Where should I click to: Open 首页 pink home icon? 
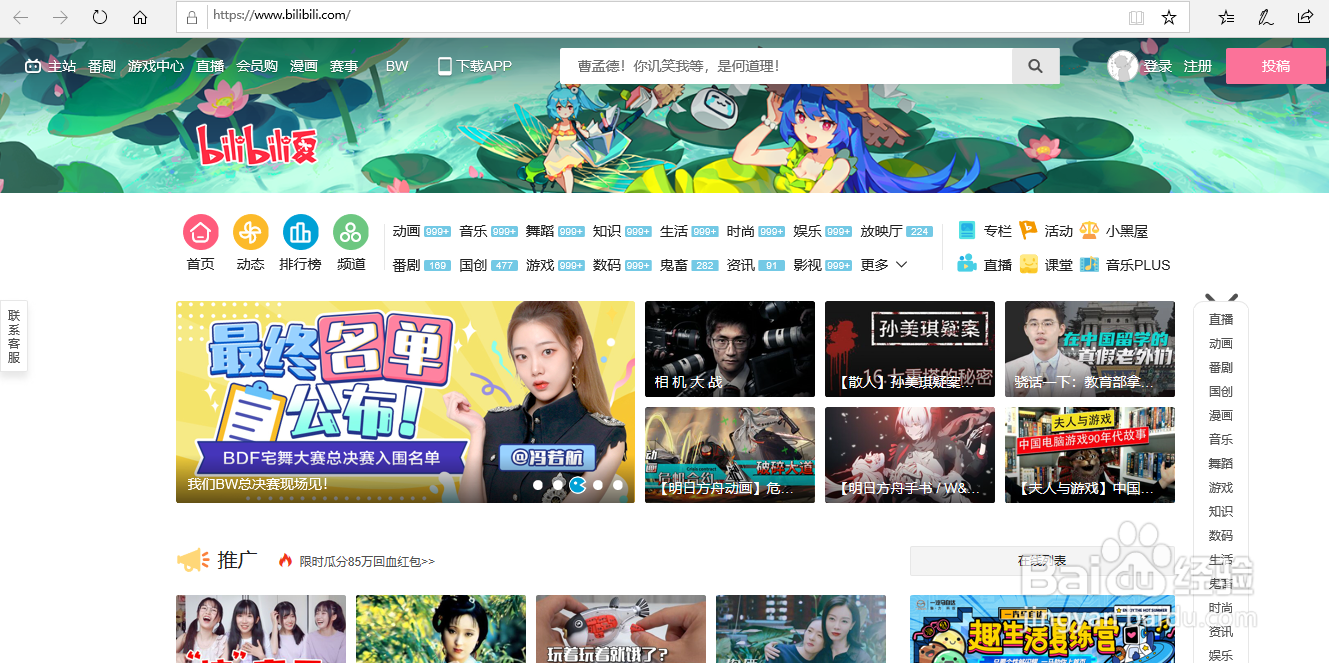[201, 232]
